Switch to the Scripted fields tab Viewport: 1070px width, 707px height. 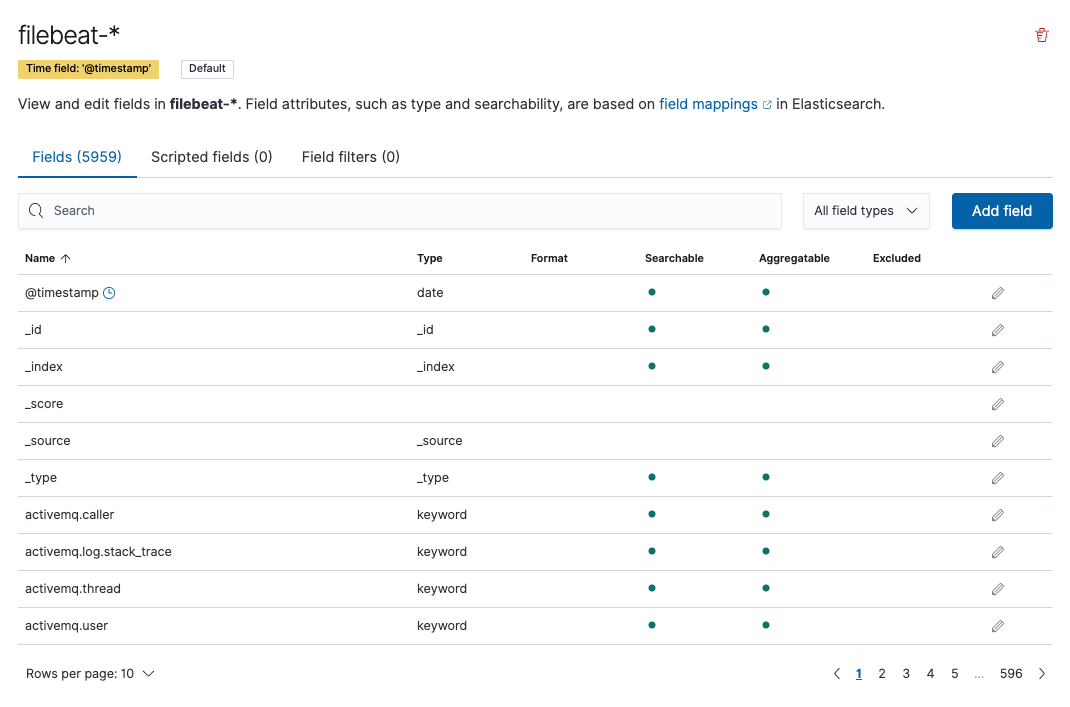(211, 157)
